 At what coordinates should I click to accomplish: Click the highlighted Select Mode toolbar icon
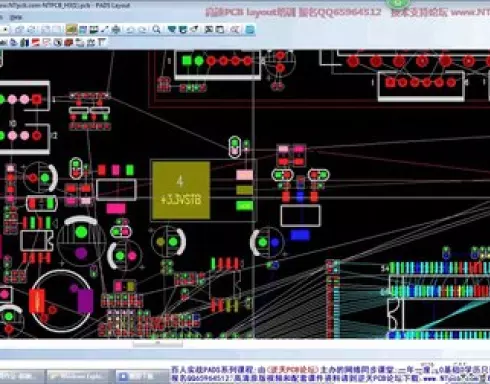click(x=71, y=29)
